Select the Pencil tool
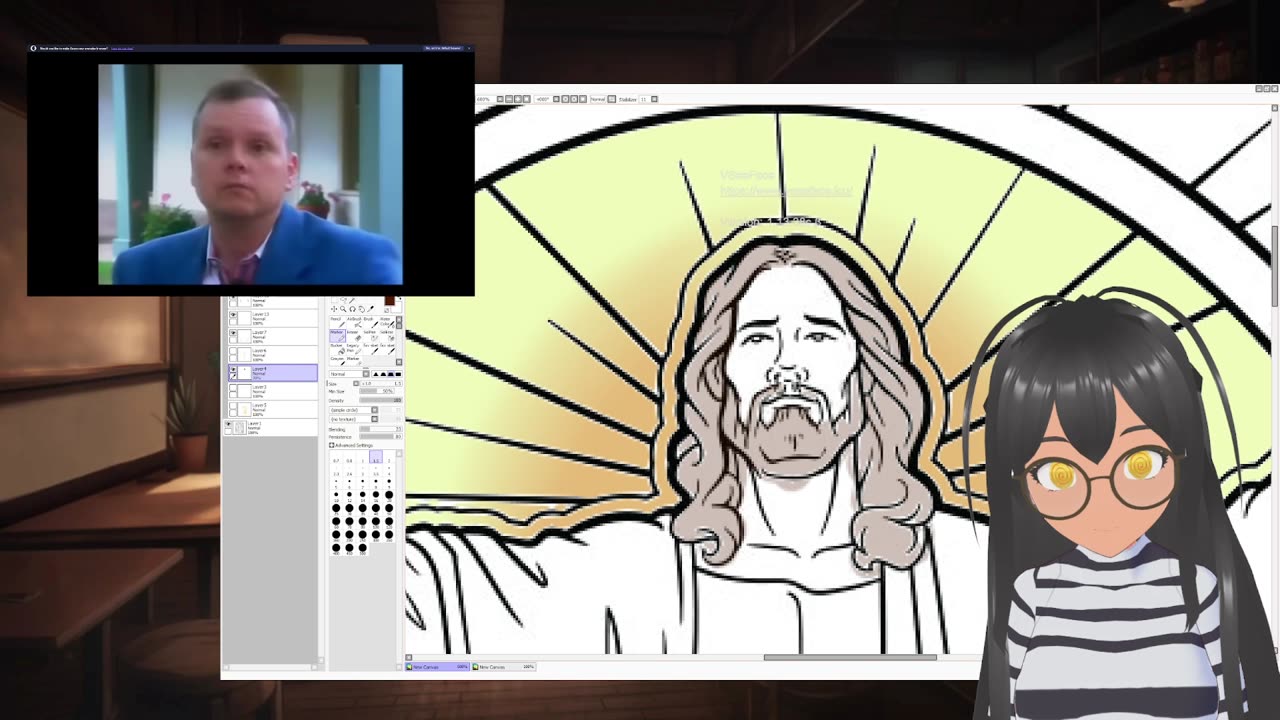Screen dimensions: 1280x720 pos(337,323)
